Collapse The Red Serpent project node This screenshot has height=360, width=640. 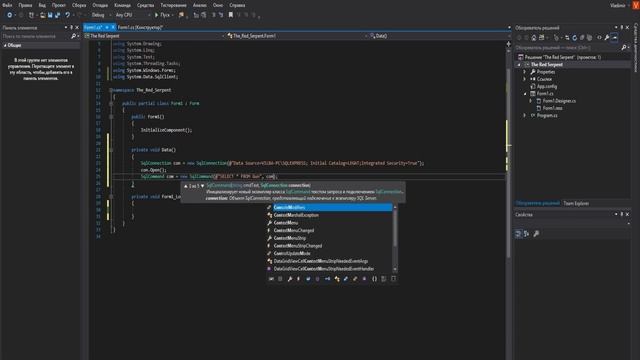(519, 65)
